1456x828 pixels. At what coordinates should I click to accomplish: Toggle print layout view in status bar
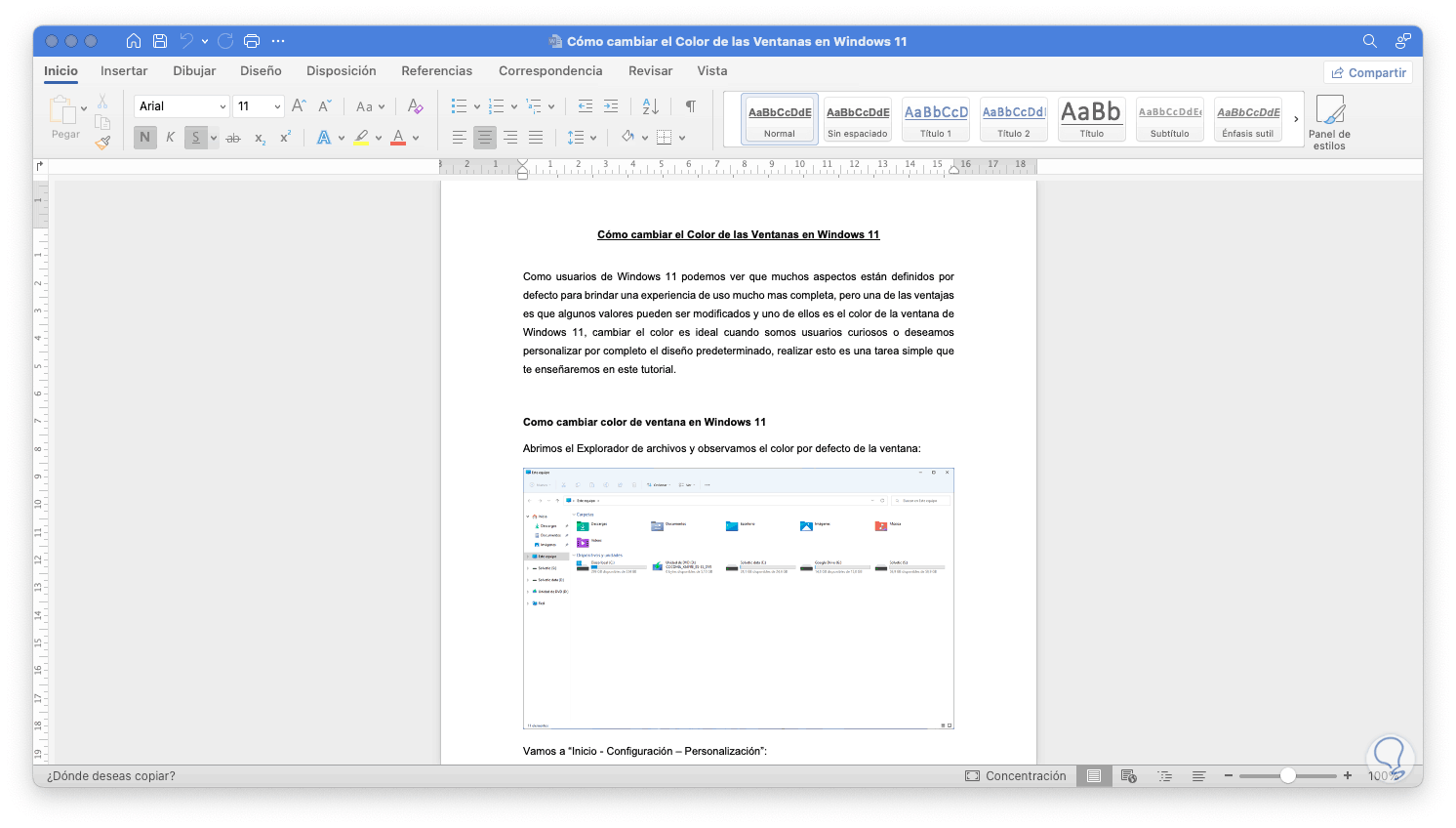click(x=1094, y=776)
